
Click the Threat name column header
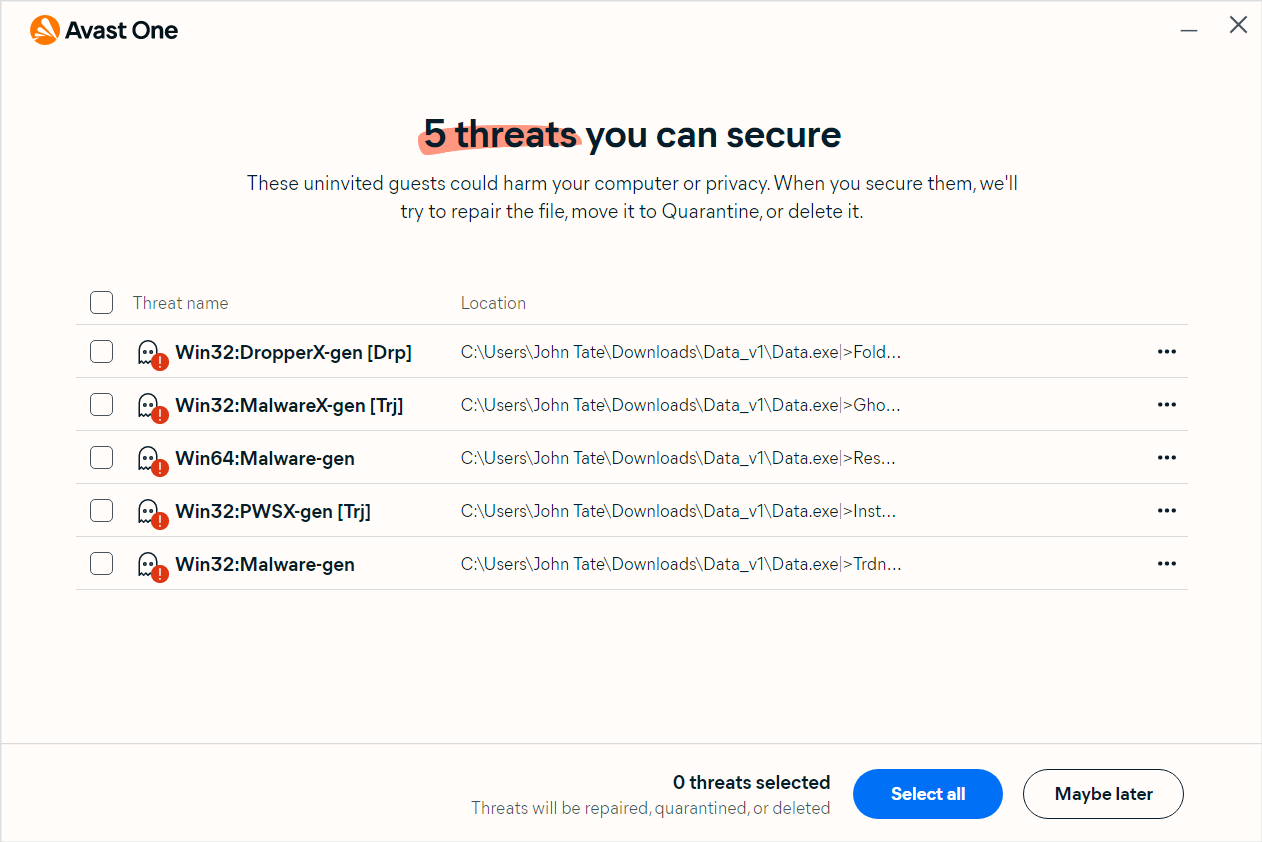(x=180, y=303)
